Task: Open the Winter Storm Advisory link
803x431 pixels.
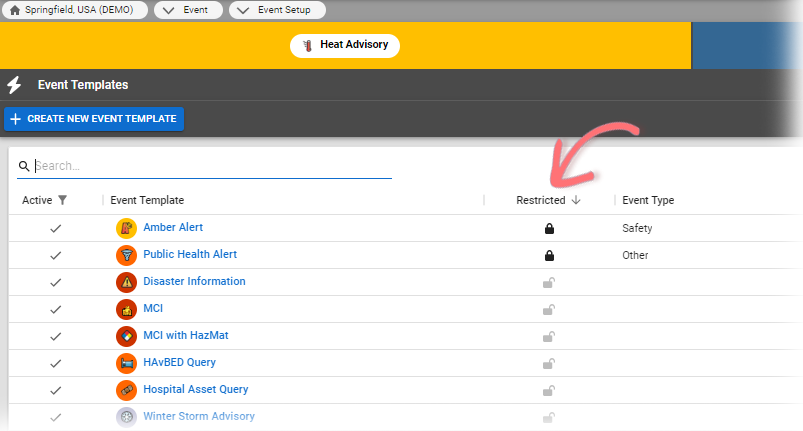Action: point(199,417)
